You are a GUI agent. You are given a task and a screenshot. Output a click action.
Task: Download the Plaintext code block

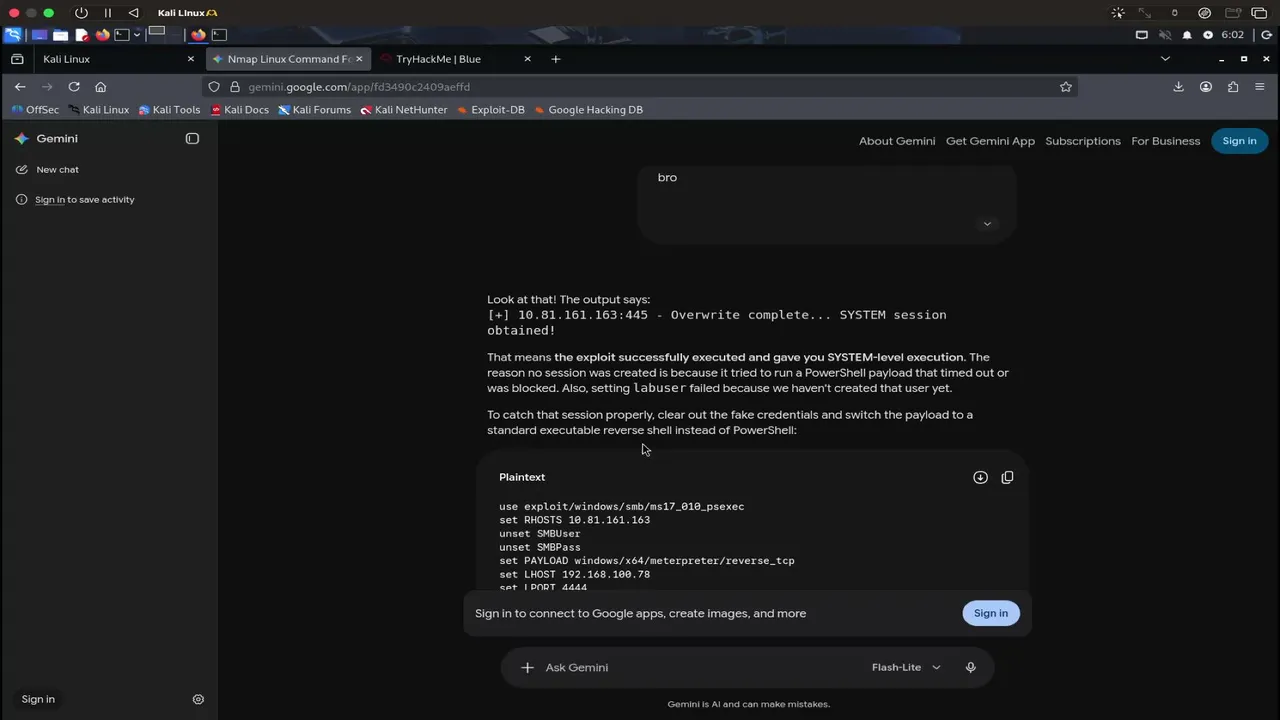tap(980, 478)
